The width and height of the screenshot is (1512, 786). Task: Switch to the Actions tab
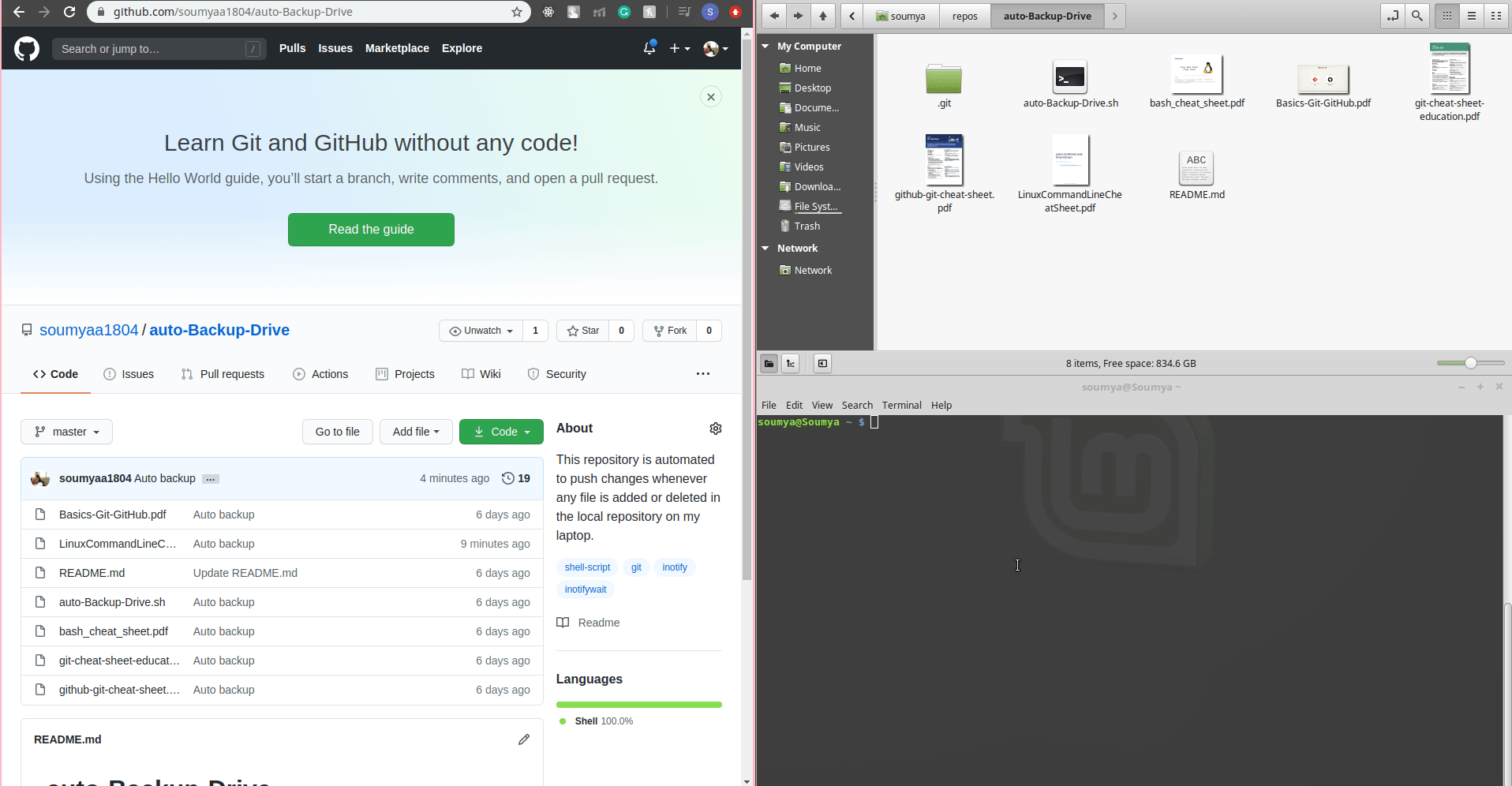[320, 374]
